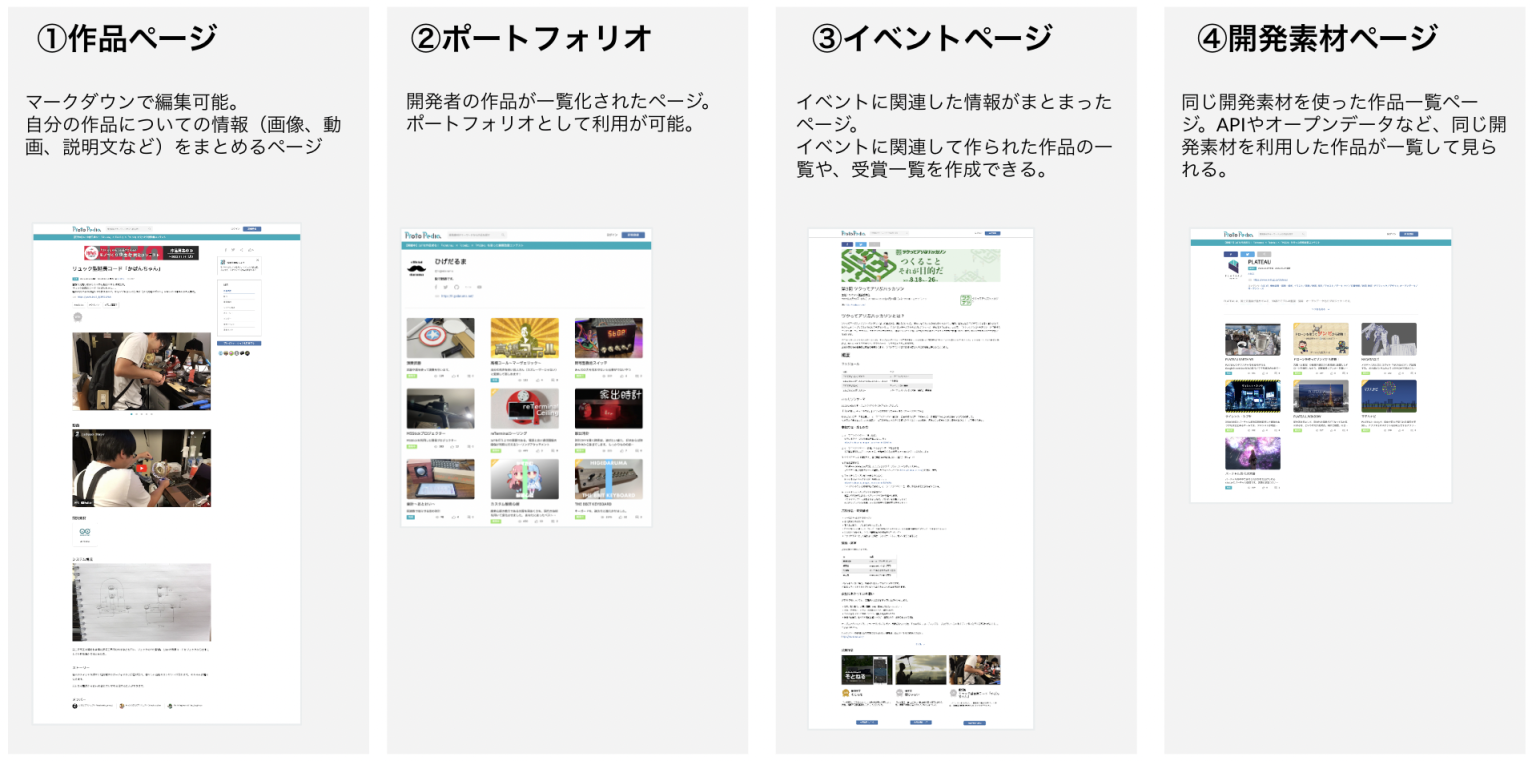Open the そとねる award thumbnail on the event page
Image resolution: width=1536 pixels, height=761 pixels.
pyautogui.click(x=866, y=670)
